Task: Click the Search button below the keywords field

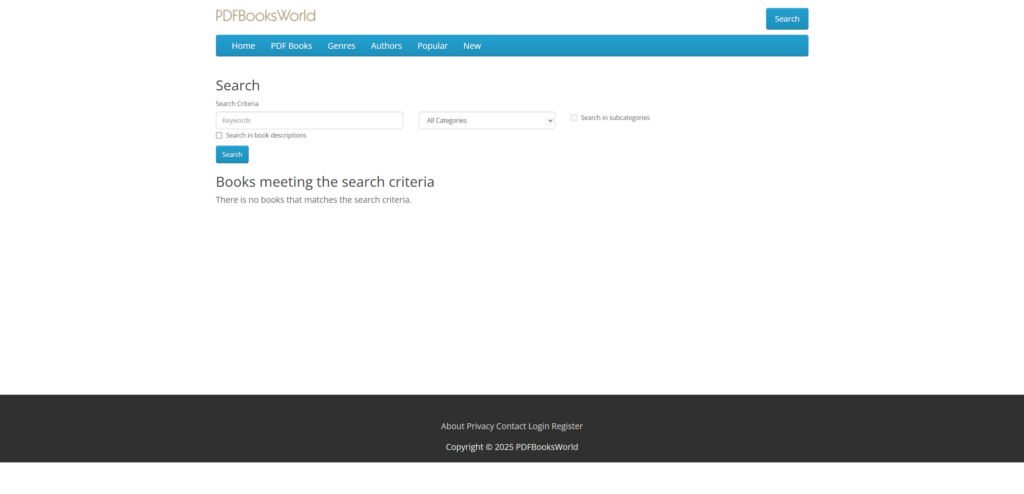Action: click(x=232, y=154)
